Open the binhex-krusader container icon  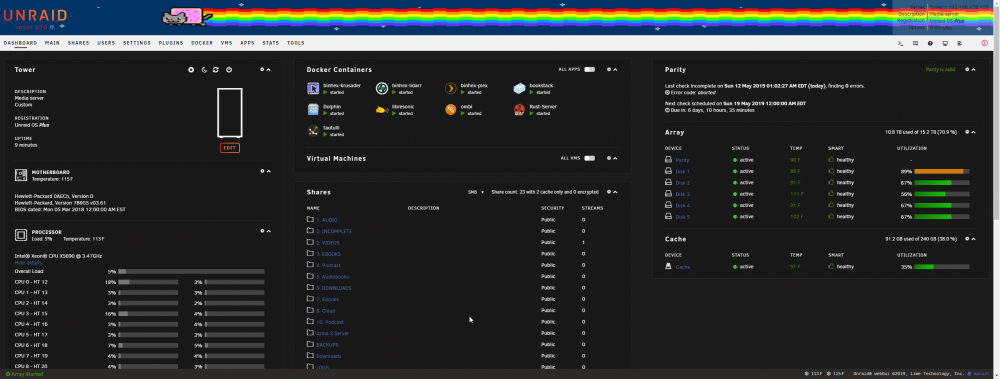point(312,88)
